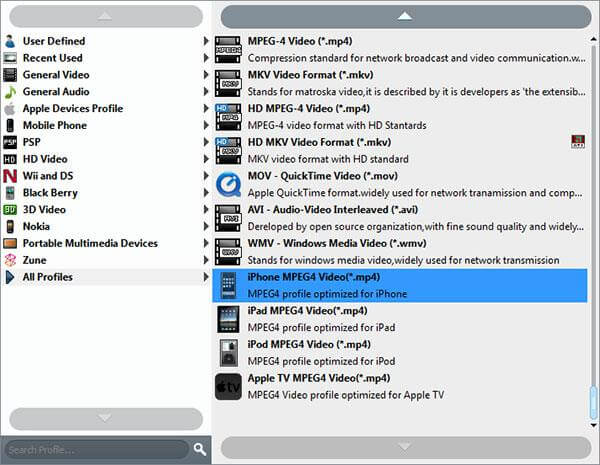Expand the Recent Used submenu arrow

[206, 57]
